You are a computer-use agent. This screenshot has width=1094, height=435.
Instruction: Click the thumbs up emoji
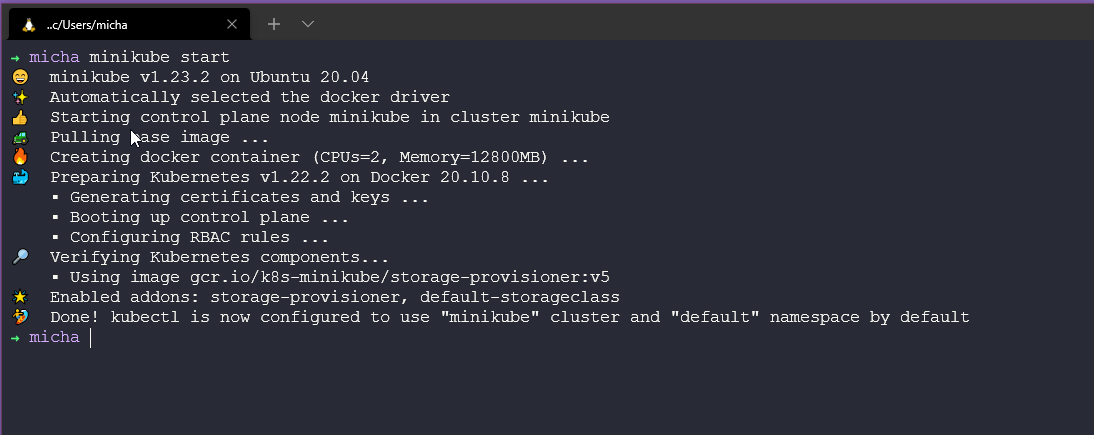click(x=20, y=117)
